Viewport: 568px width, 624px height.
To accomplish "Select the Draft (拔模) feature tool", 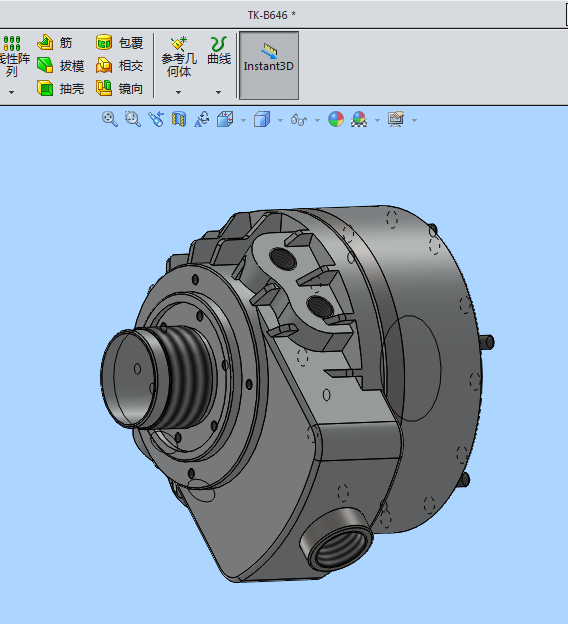I will click(60, 65).
